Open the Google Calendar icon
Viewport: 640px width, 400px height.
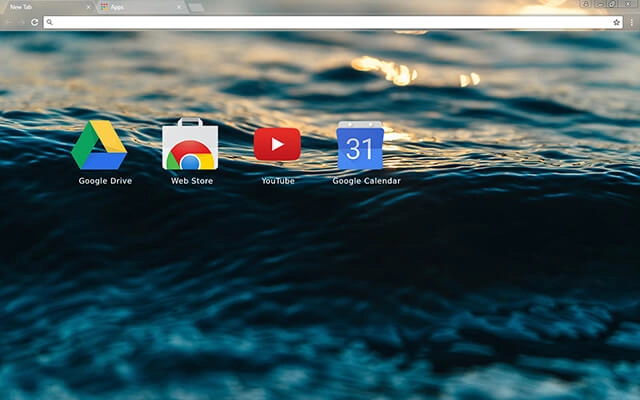[x=360, y=145]
